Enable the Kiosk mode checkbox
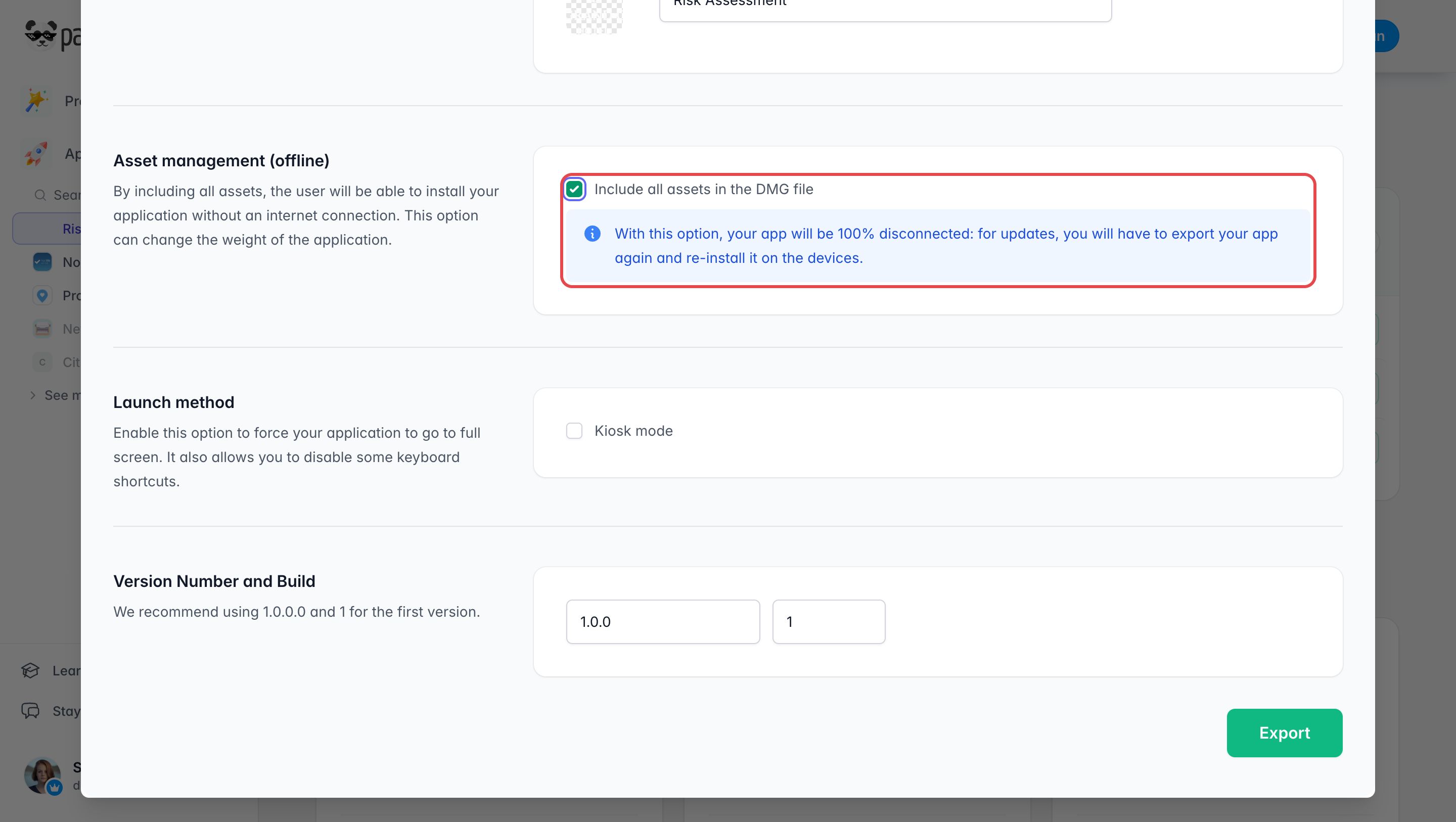Image resolution: width=1456 pixels, height=822 pixels. (x=574, y=431)
